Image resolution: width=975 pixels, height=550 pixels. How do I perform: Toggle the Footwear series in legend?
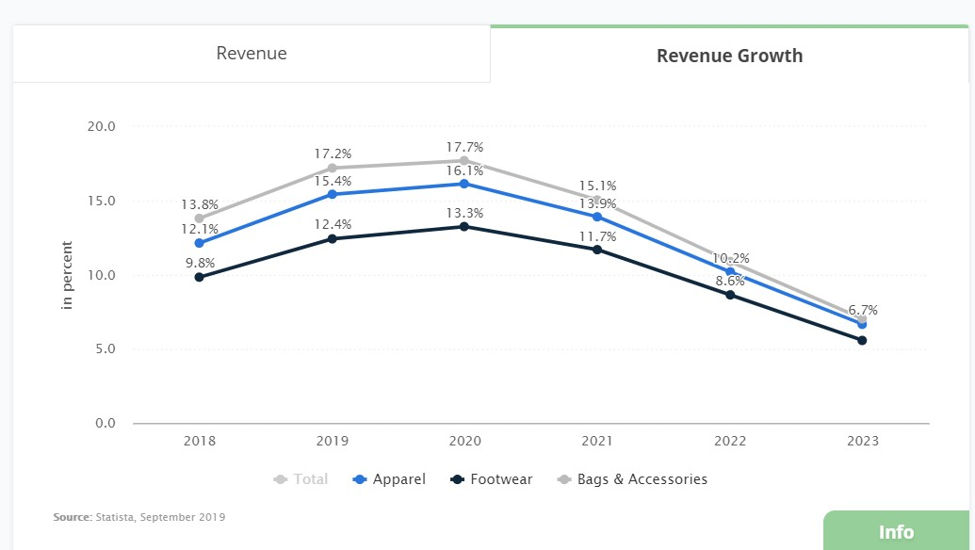[x=492, y=479]
